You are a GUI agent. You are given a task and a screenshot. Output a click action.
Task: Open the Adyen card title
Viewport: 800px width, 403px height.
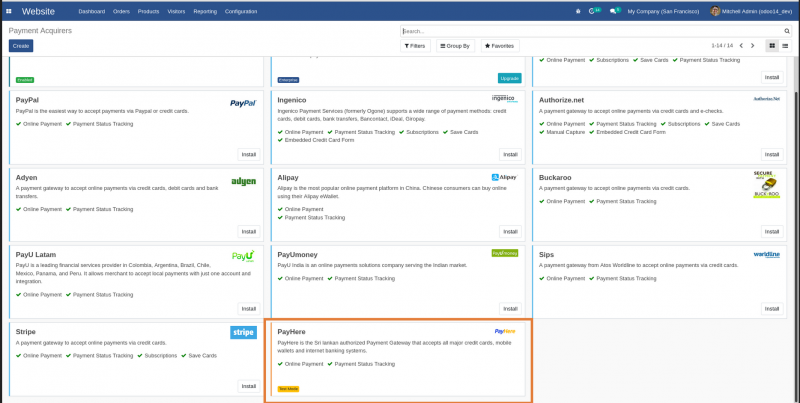coord(27,178)
